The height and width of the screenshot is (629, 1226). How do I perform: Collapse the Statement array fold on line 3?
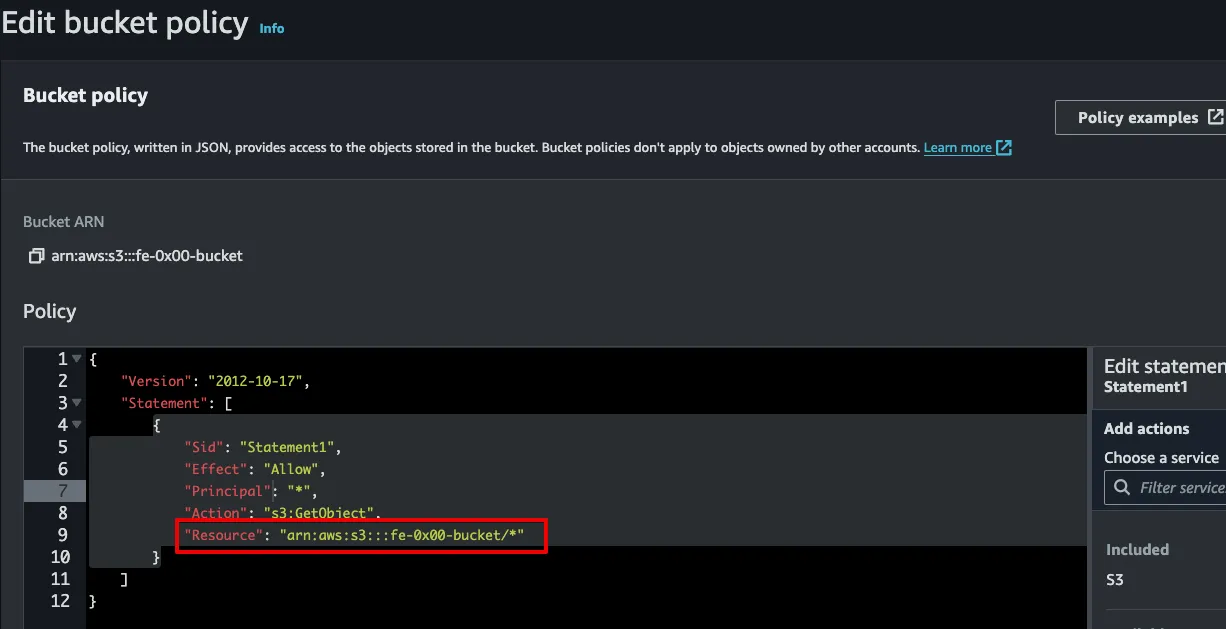[77, 403]
